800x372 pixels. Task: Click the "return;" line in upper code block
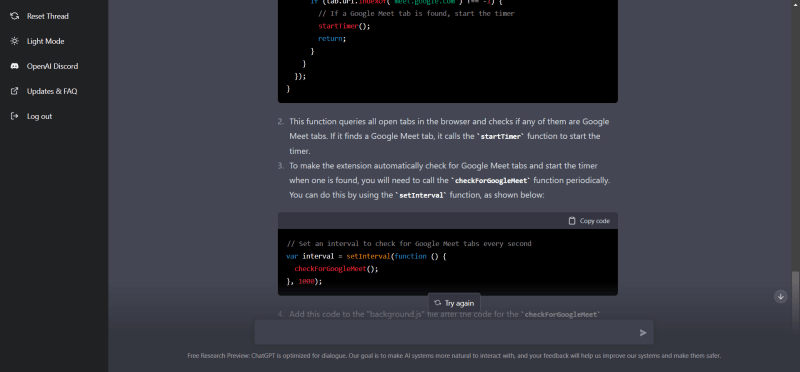332,38
